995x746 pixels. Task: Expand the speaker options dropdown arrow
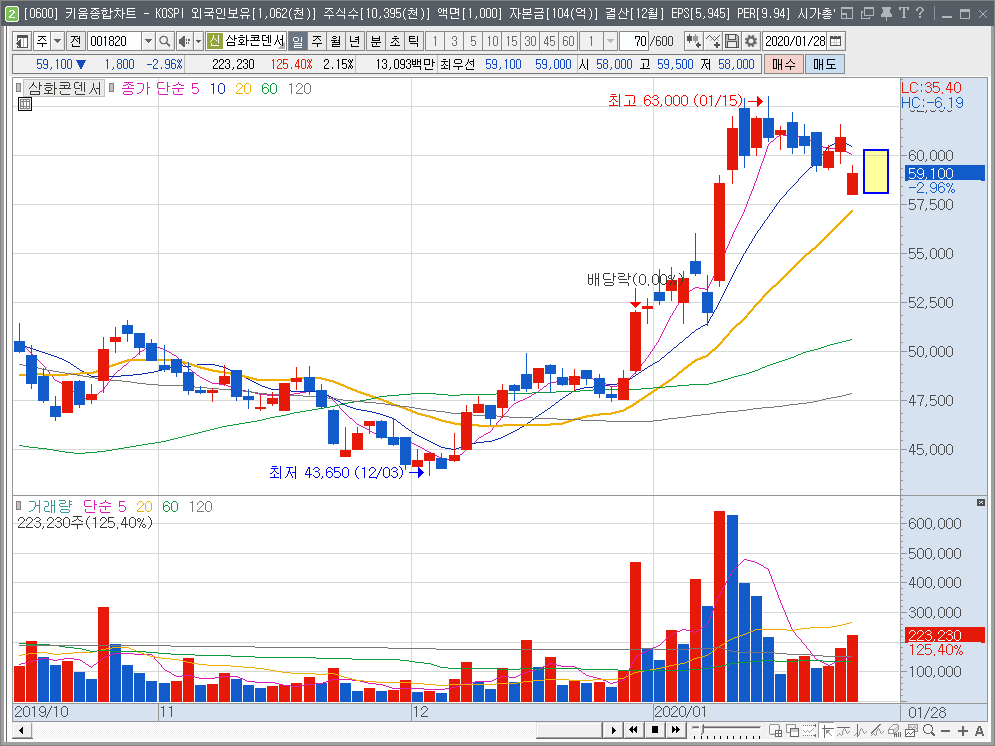(198, 41)
